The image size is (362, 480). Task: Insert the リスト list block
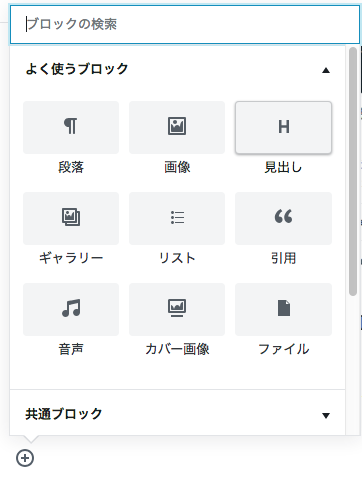177,229
